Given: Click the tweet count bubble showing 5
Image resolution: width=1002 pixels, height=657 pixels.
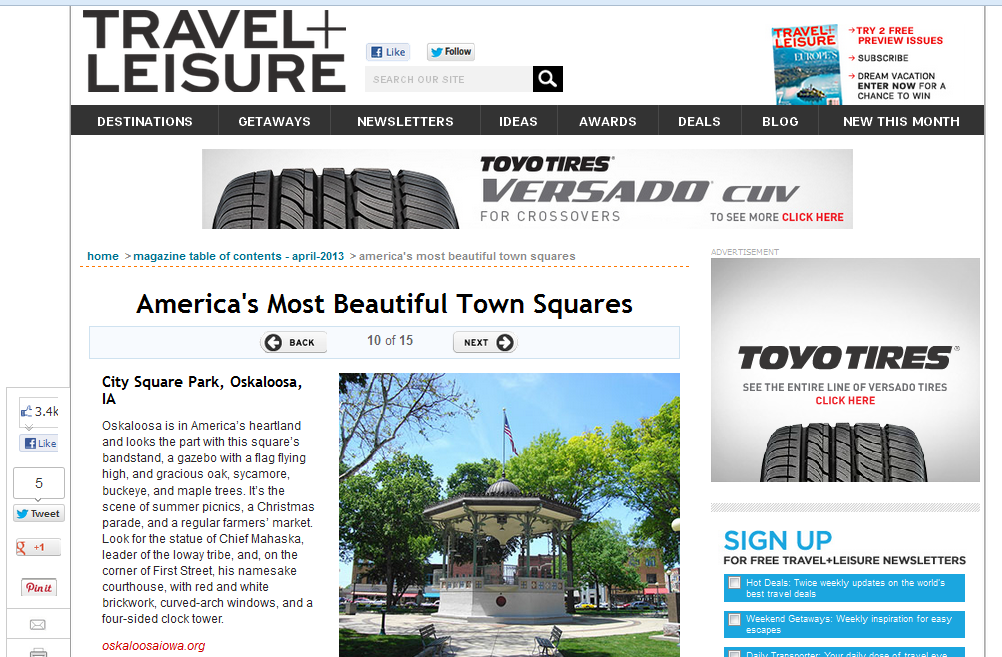Looking at the screenshot, I should (x=39, y=483).
